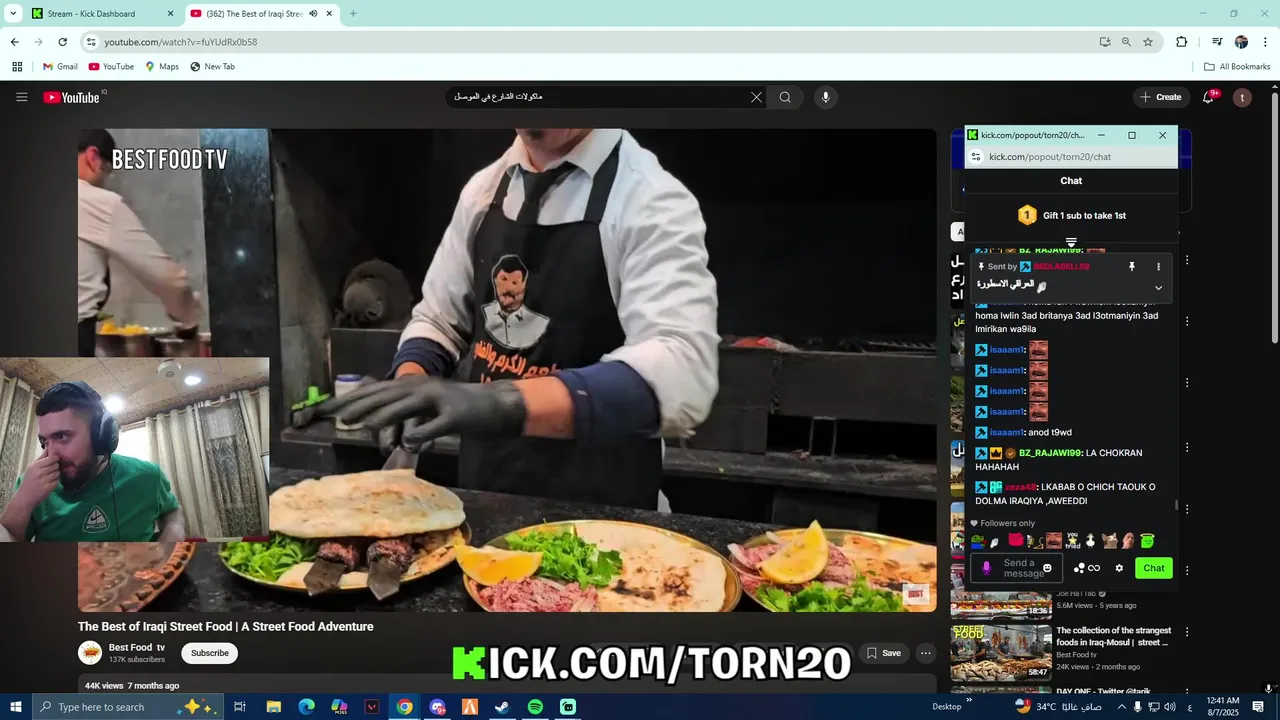Click the Chrome address bar URL
This screenshot has height=720, width=1280.
180,42
